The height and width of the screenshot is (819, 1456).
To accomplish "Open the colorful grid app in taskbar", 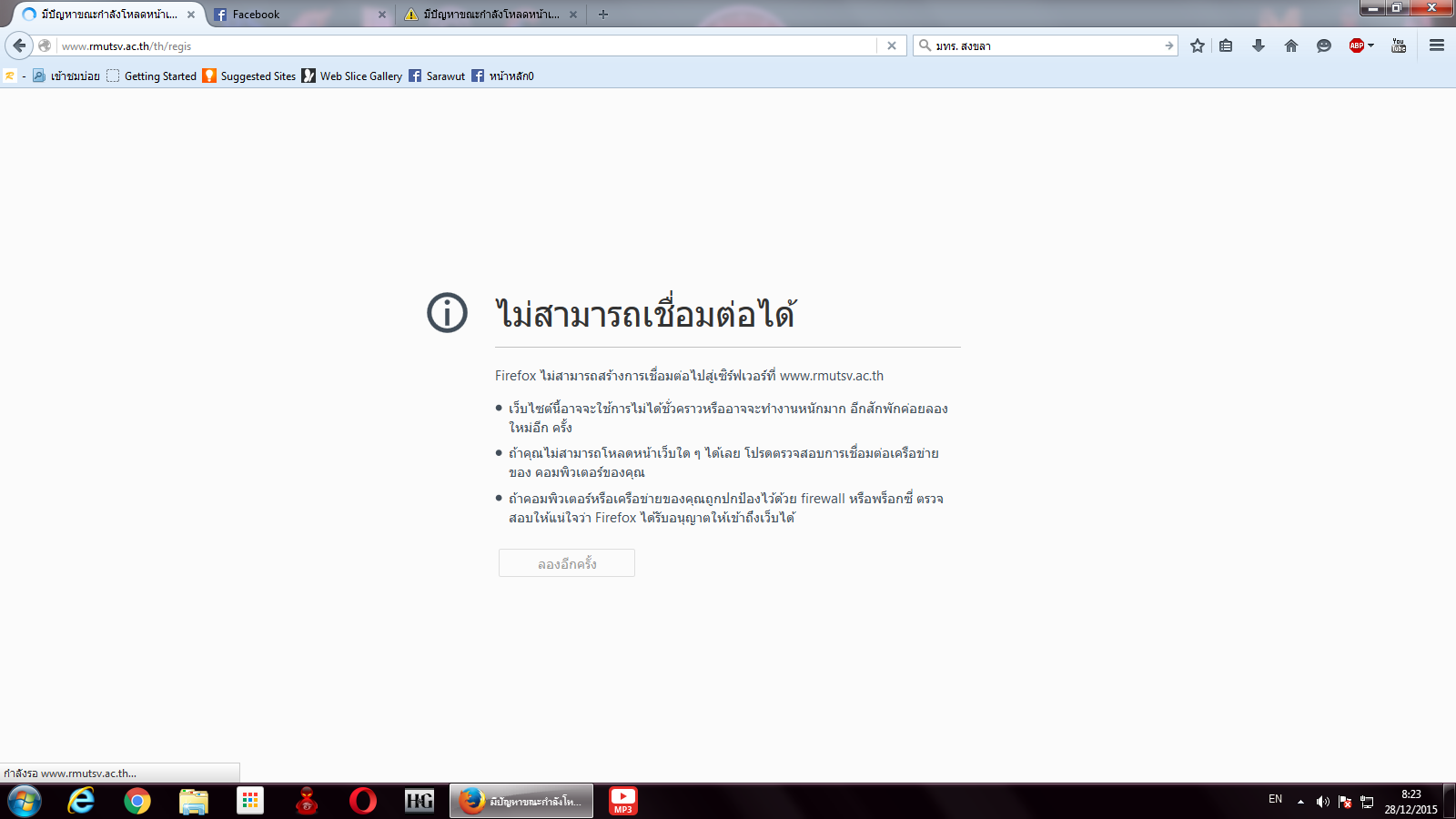I will coord(250,802).
